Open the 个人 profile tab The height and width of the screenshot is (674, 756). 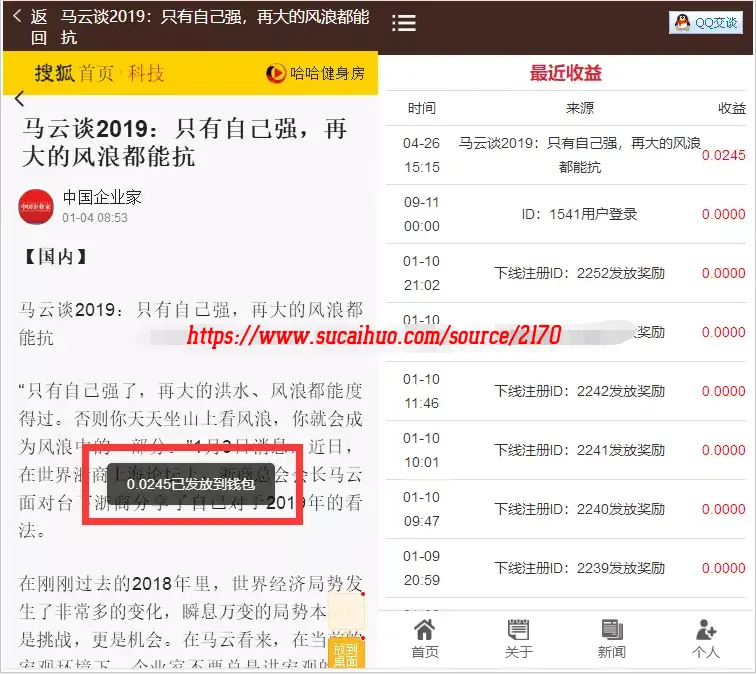coord(705,639)
